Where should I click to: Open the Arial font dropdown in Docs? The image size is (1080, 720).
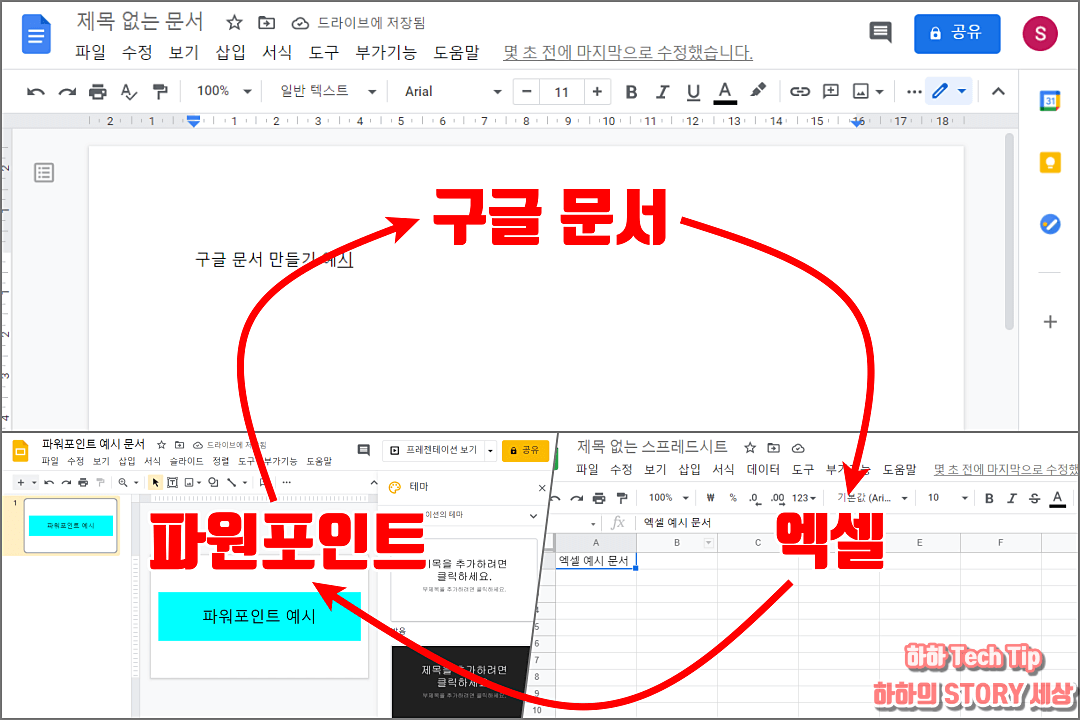pos(453,92)
